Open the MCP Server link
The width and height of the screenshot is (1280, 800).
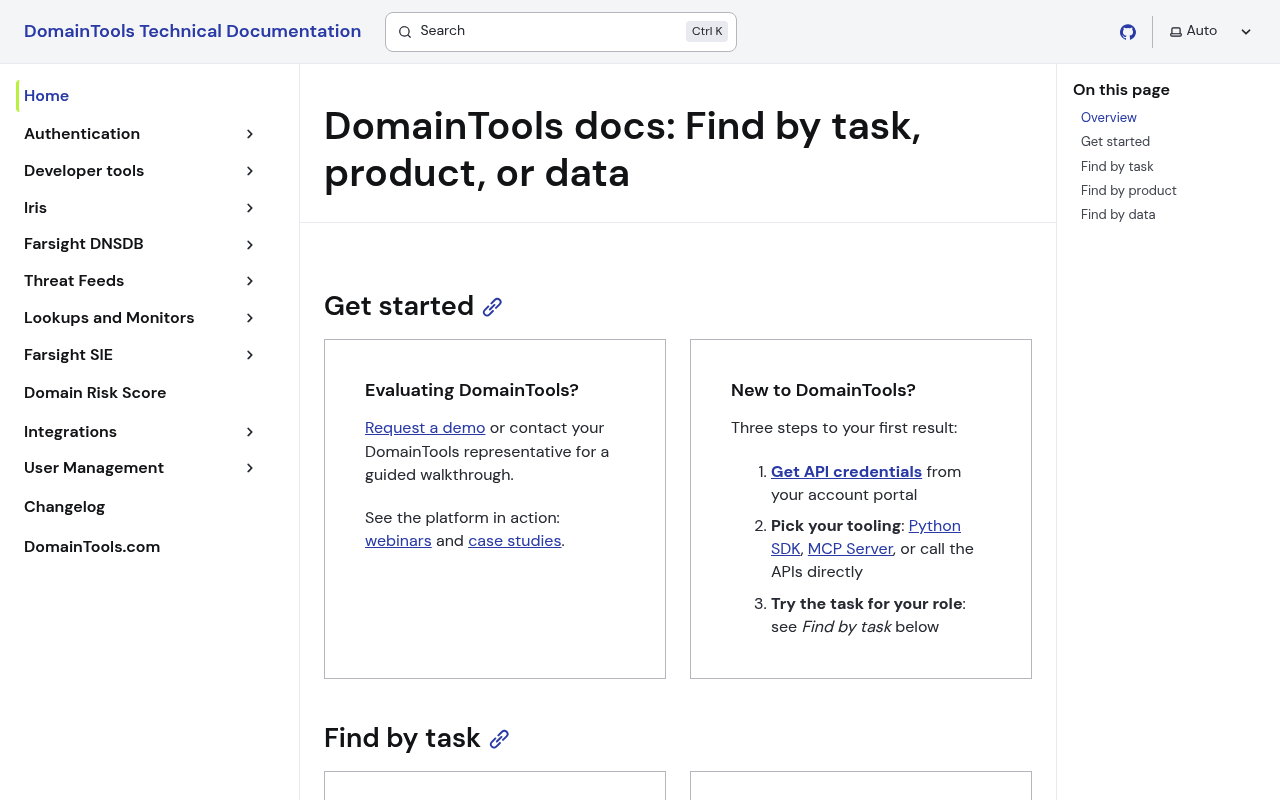pyautogui.click(x=850, y=549)
